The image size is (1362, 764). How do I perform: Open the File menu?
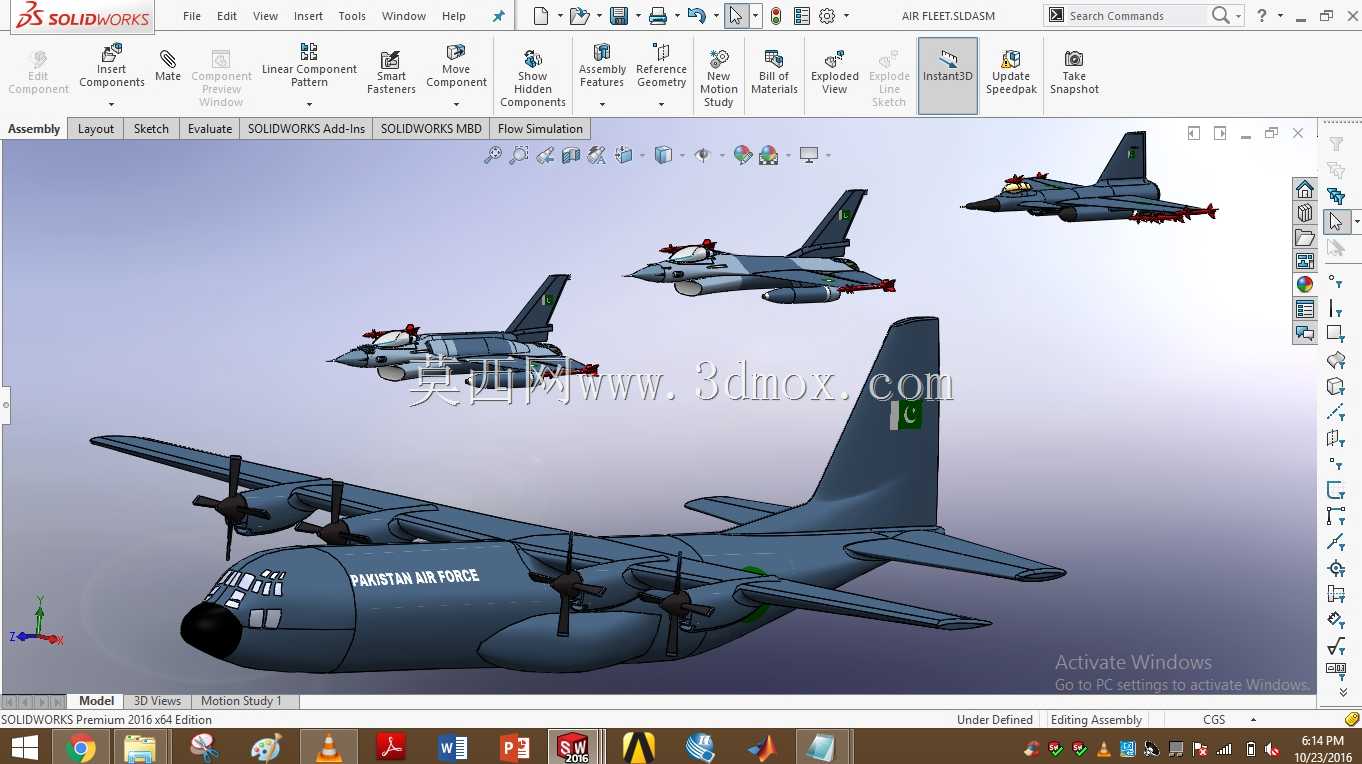[192, 16]
